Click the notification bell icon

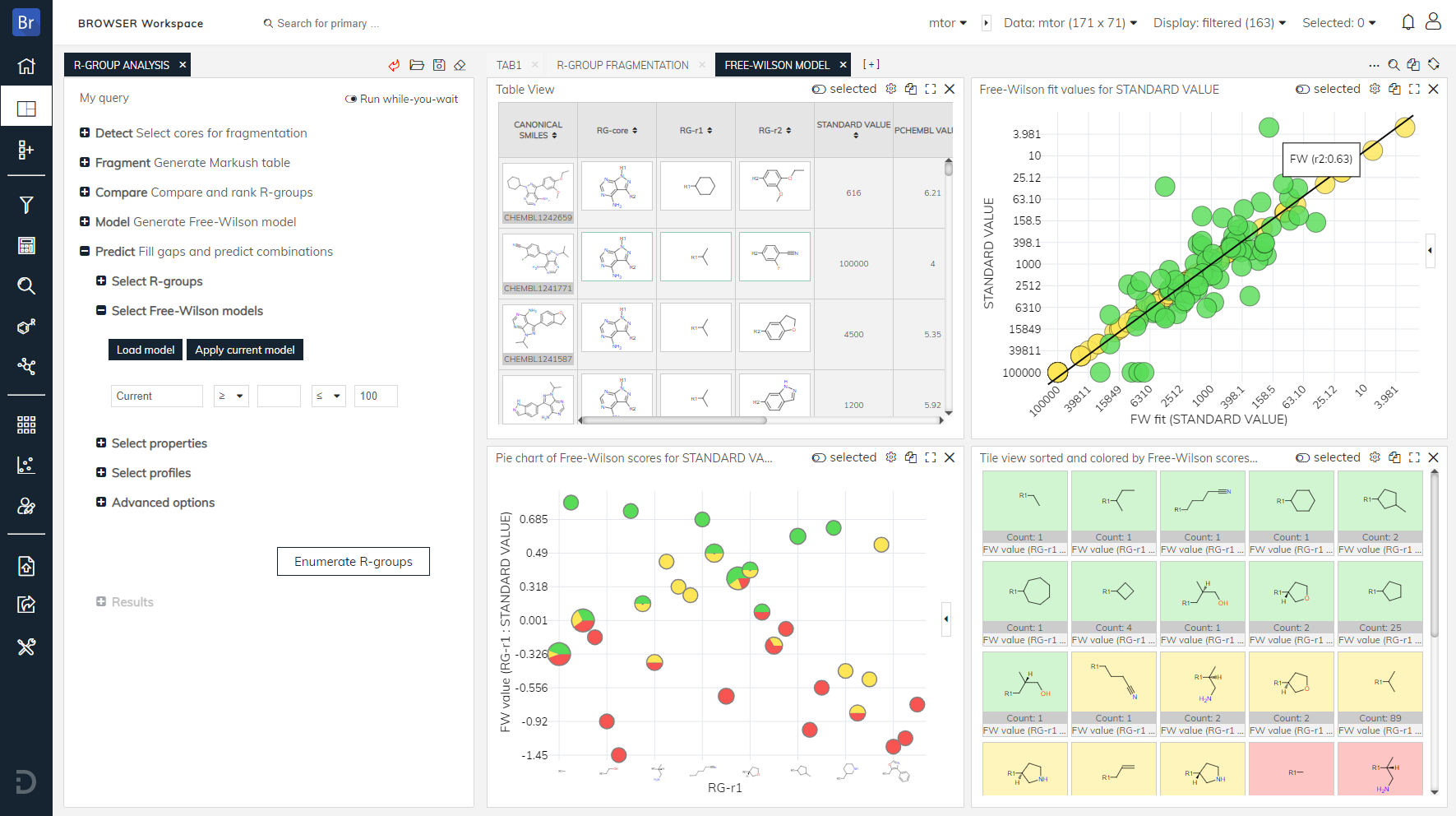pyautogui.click(x=1407, y=22)
